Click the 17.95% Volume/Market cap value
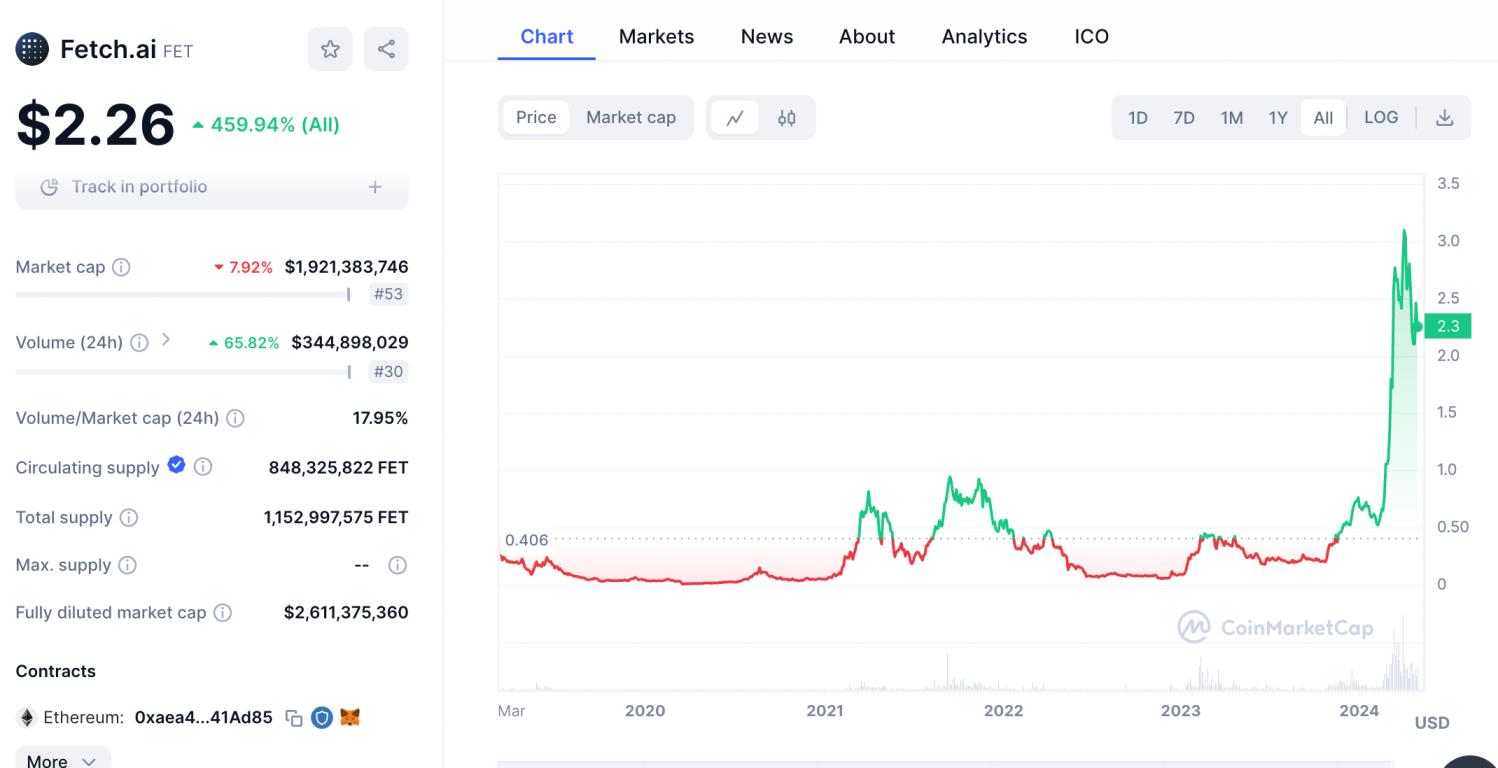Viewport: 1498px width, 768px height. point(380,418)
